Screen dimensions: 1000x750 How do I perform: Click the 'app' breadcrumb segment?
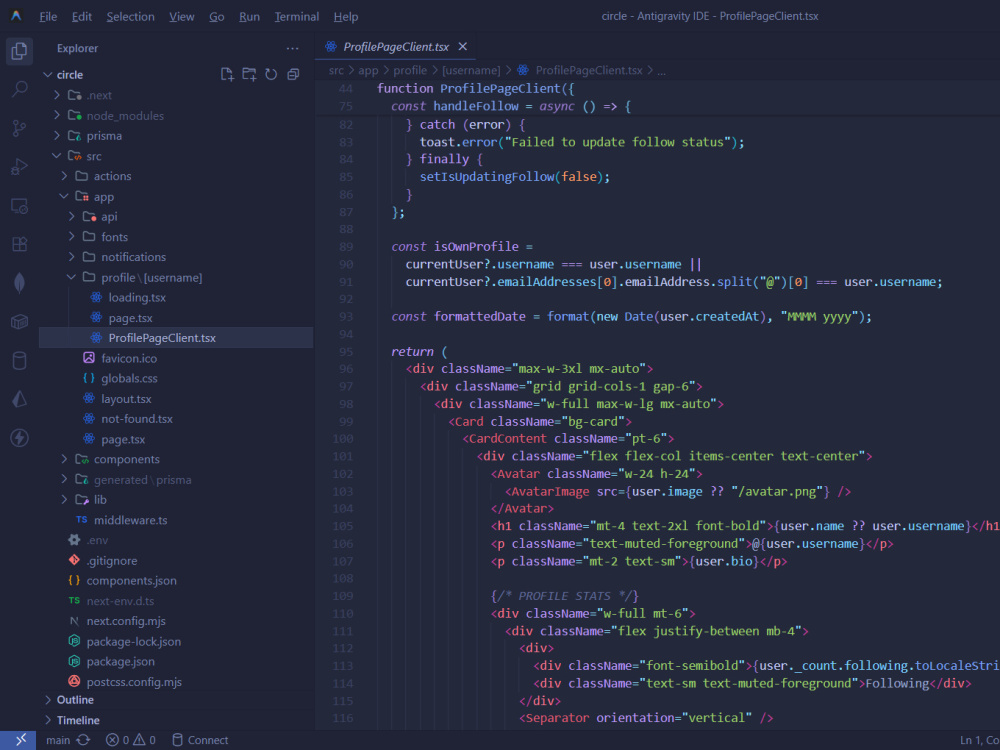(368, 70)
